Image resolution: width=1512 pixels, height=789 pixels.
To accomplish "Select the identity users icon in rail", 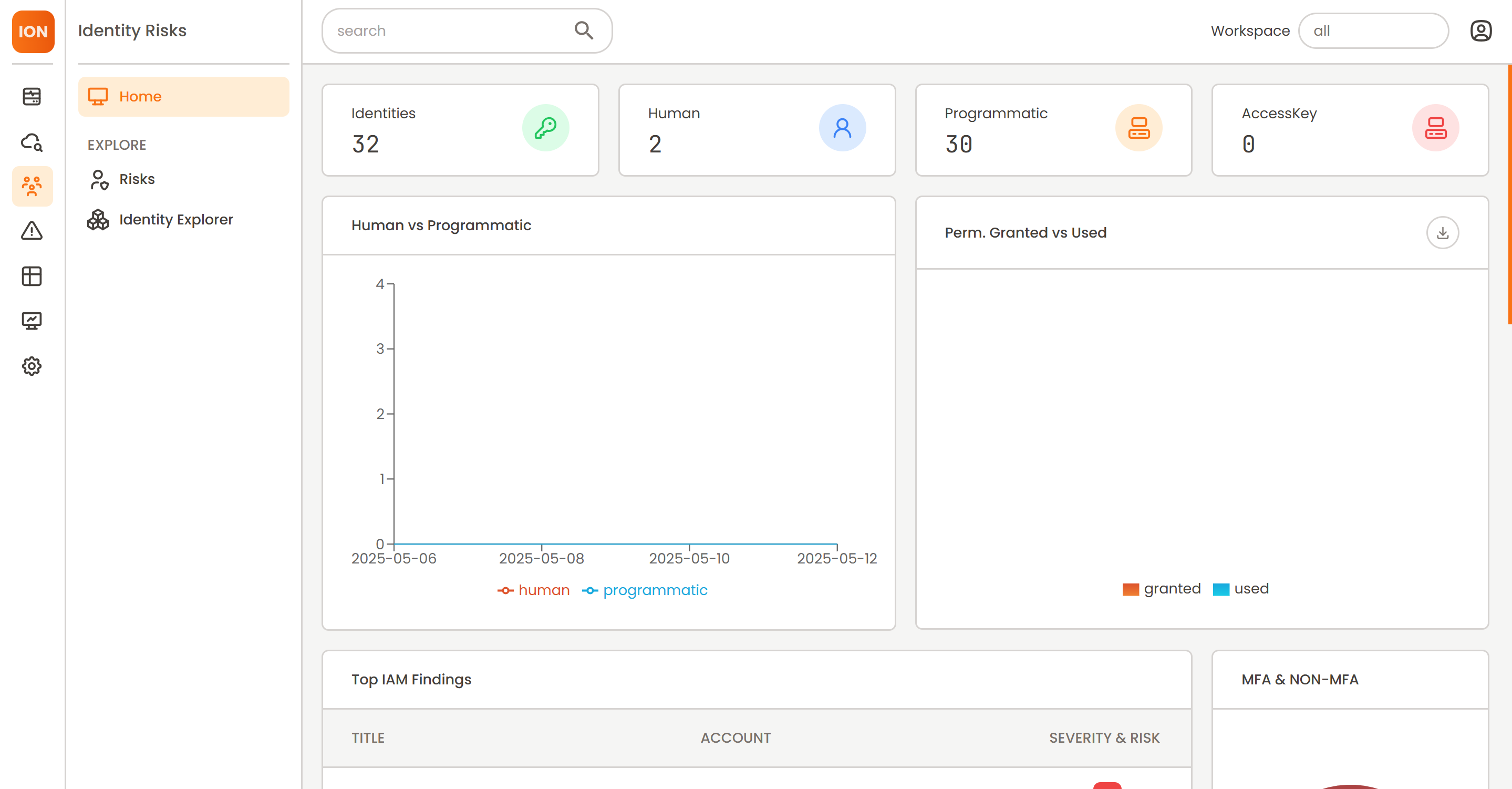I will (x=32, y=186).
